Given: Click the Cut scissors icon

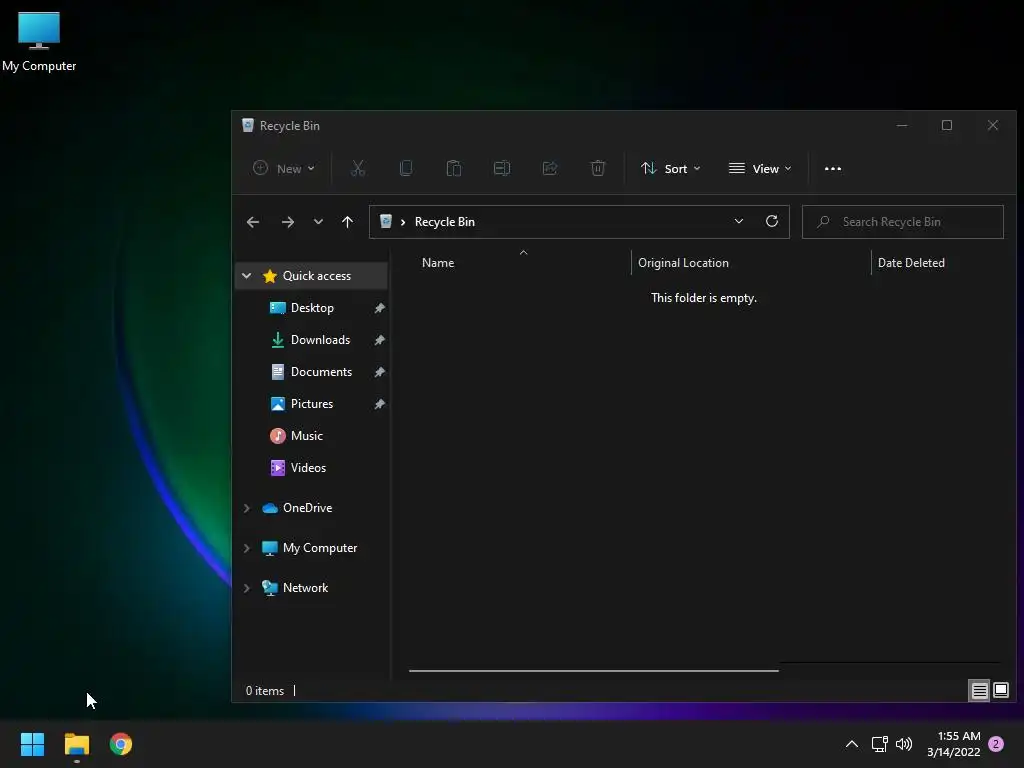Looking at the screenshot, I should pos(358,168).
